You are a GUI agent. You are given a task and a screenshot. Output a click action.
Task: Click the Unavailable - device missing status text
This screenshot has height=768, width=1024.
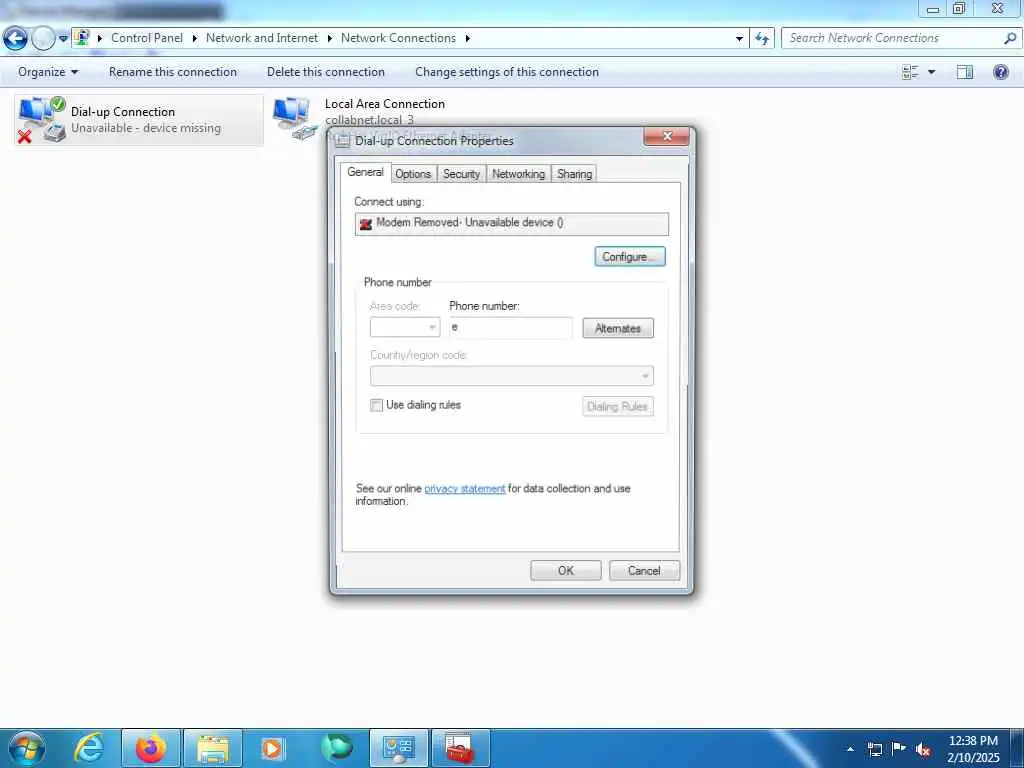(146, 128)
